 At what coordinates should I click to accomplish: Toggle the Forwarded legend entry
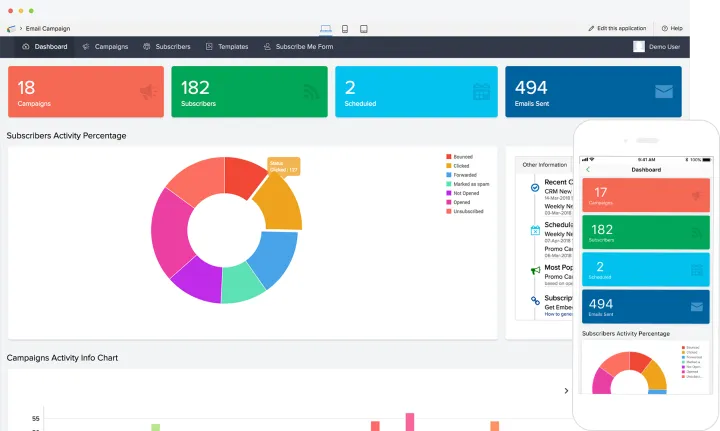[464, 175]
